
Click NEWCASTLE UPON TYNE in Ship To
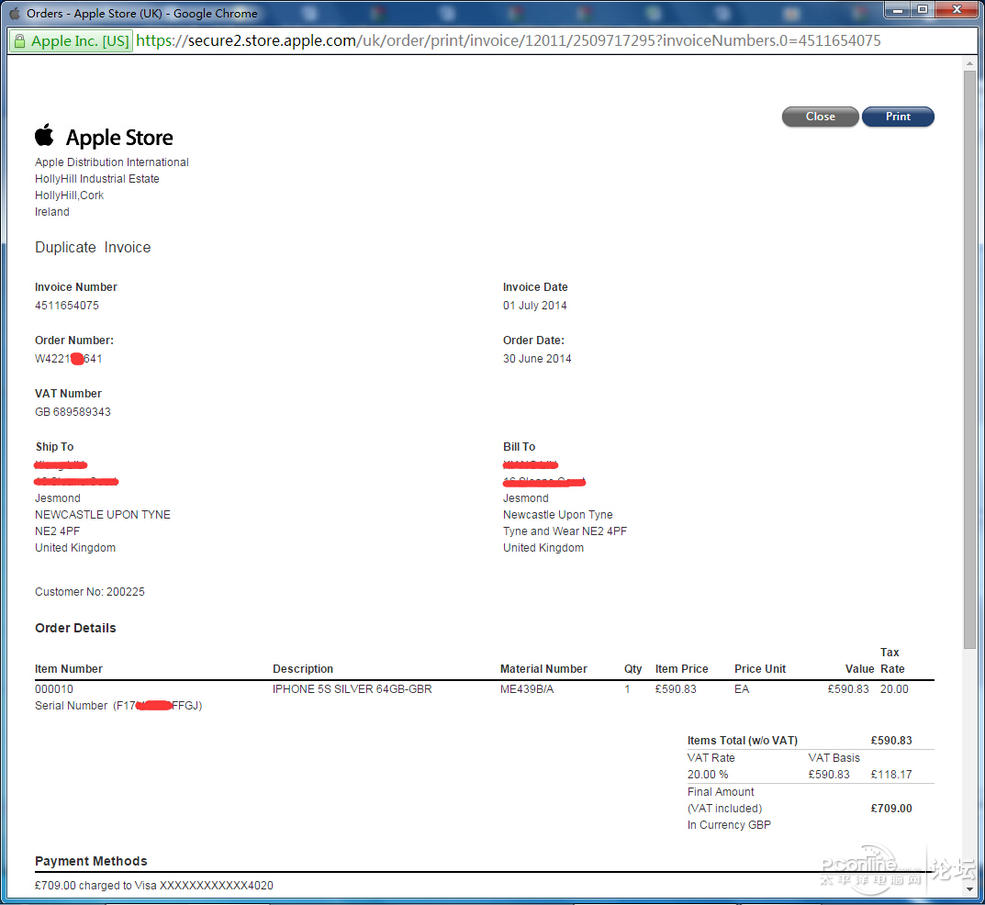[x=102, y=514]
